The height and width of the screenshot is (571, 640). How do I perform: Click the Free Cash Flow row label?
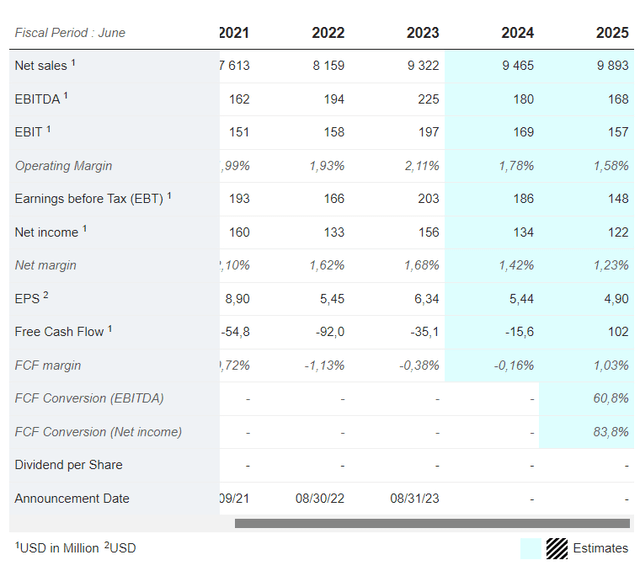(x=59, y=332)
